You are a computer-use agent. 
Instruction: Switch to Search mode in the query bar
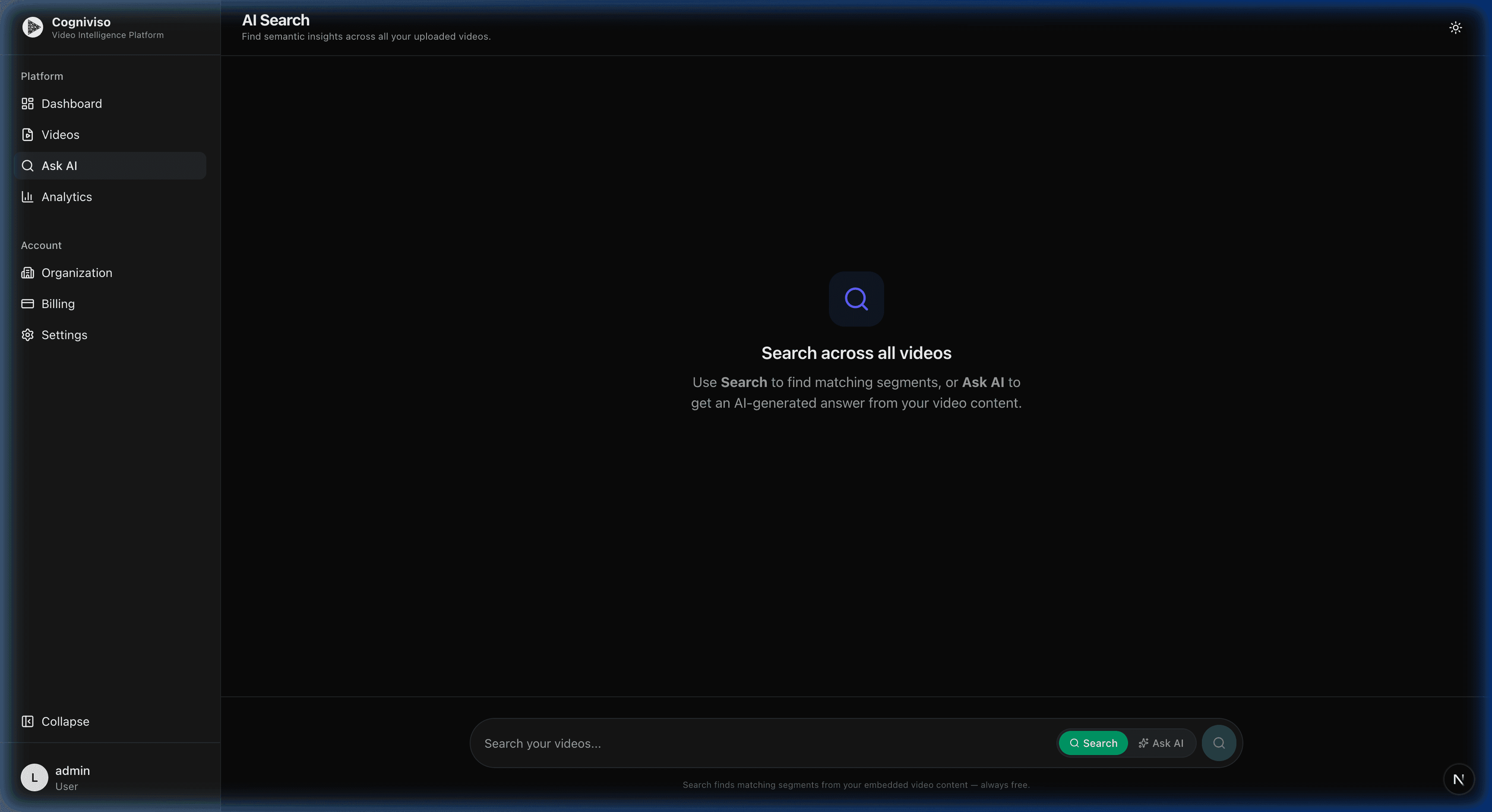[x=1093, y=743]
